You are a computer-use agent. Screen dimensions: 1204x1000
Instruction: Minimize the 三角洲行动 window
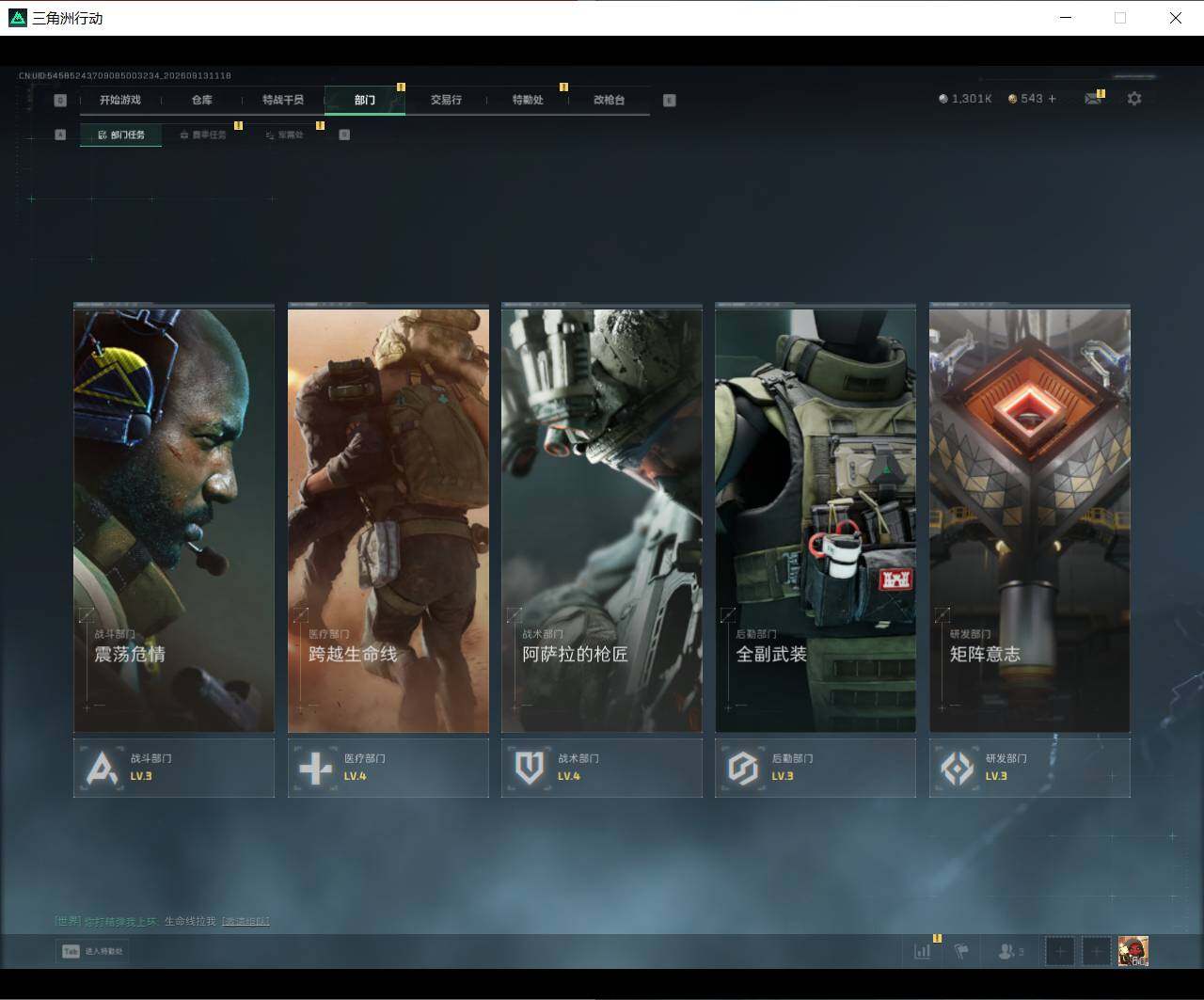[1066, 18]
